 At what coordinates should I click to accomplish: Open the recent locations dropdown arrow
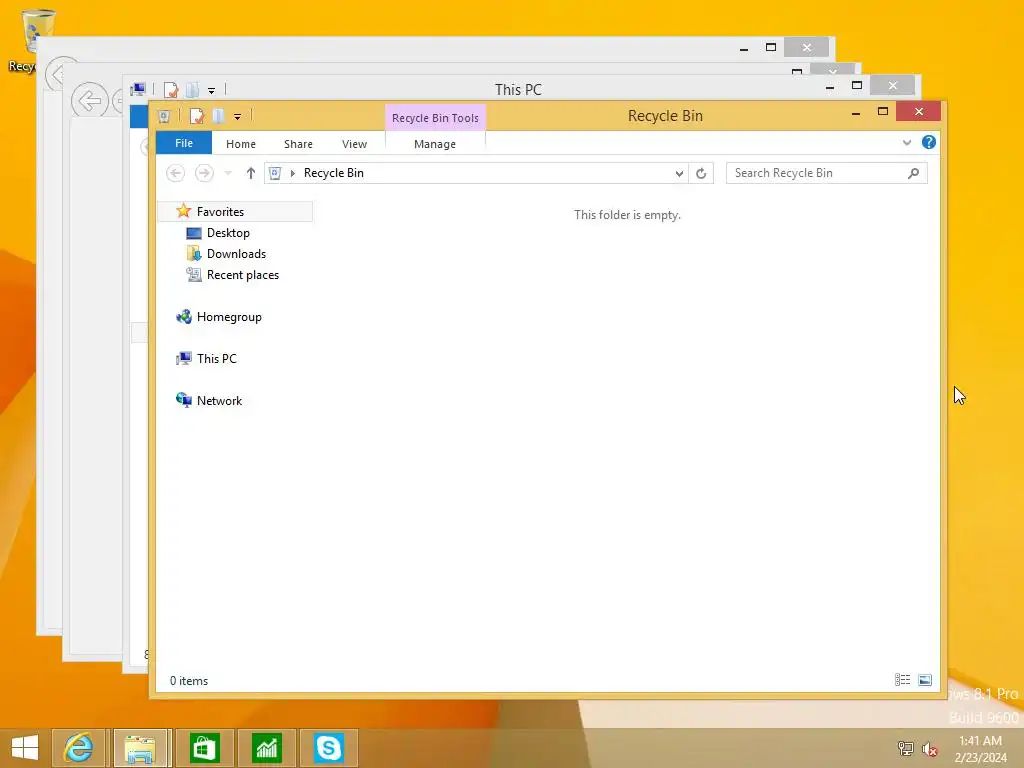[228, 173]
